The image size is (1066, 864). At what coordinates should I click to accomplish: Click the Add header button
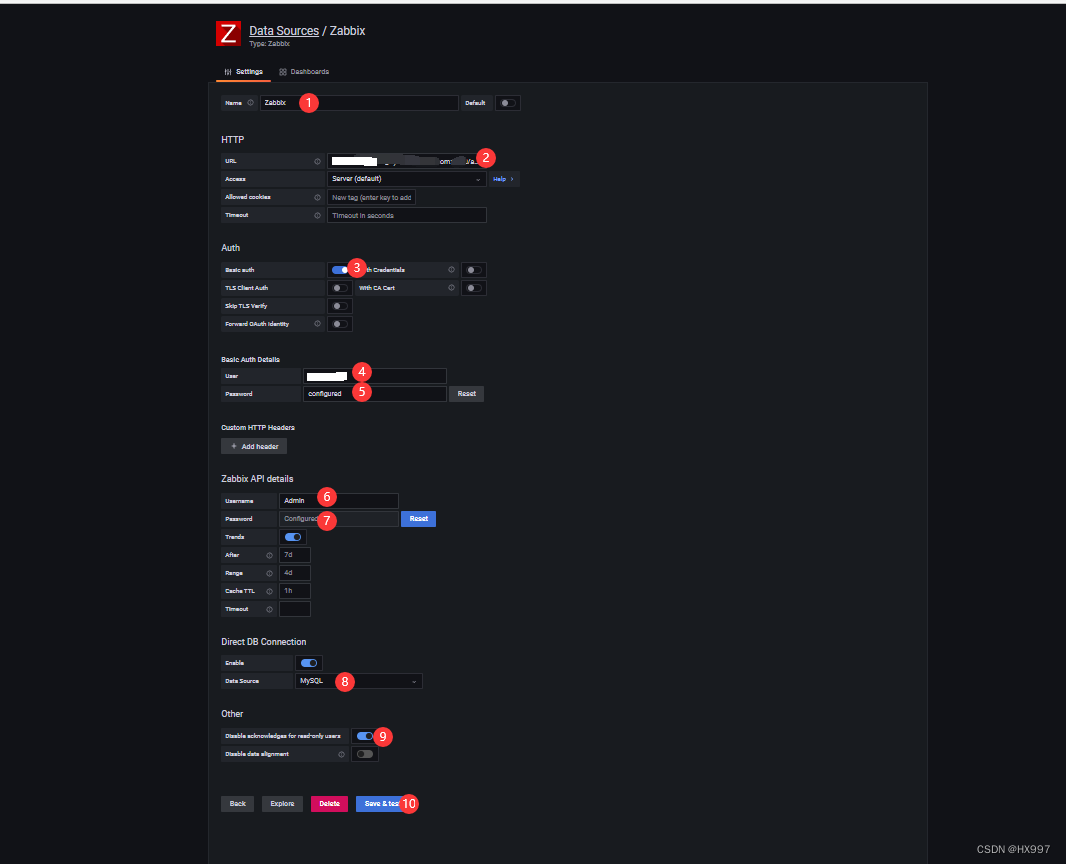point(254,447)
